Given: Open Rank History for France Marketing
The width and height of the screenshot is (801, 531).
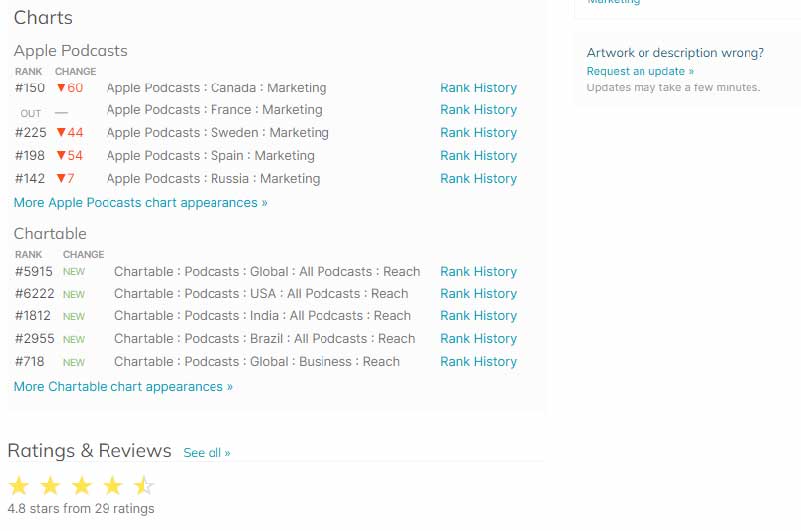Looking at the screenshot, I should coord(478,110).
